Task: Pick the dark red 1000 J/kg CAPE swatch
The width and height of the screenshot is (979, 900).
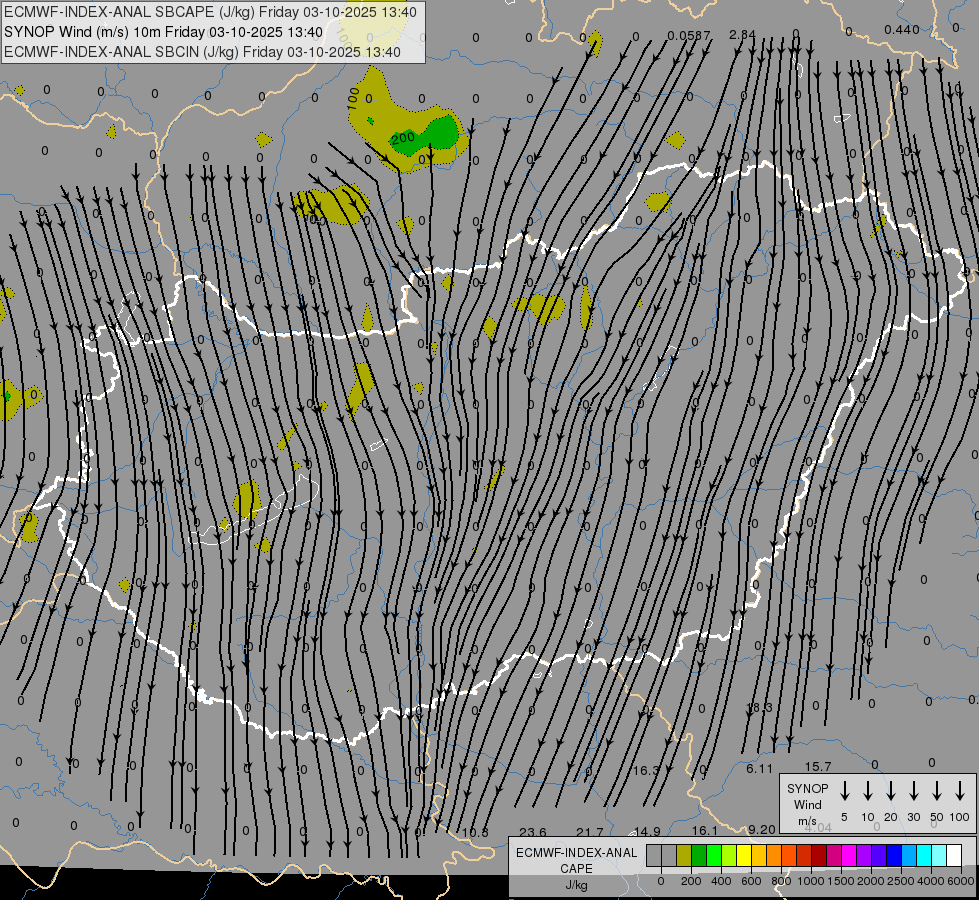Action: pyautogui.click(x=819, y=855)
